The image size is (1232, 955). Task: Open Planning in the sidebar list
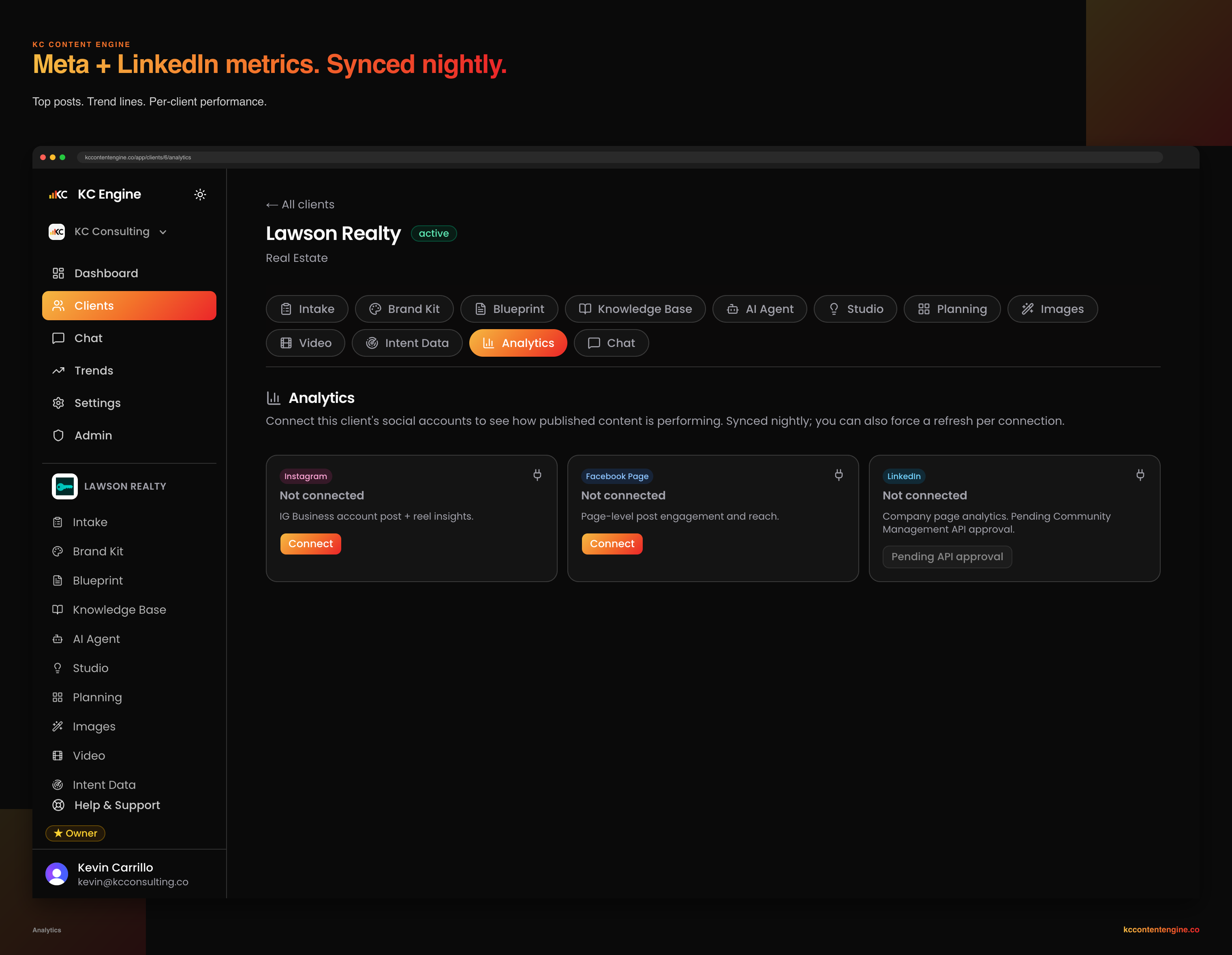(x=129, y=697)
